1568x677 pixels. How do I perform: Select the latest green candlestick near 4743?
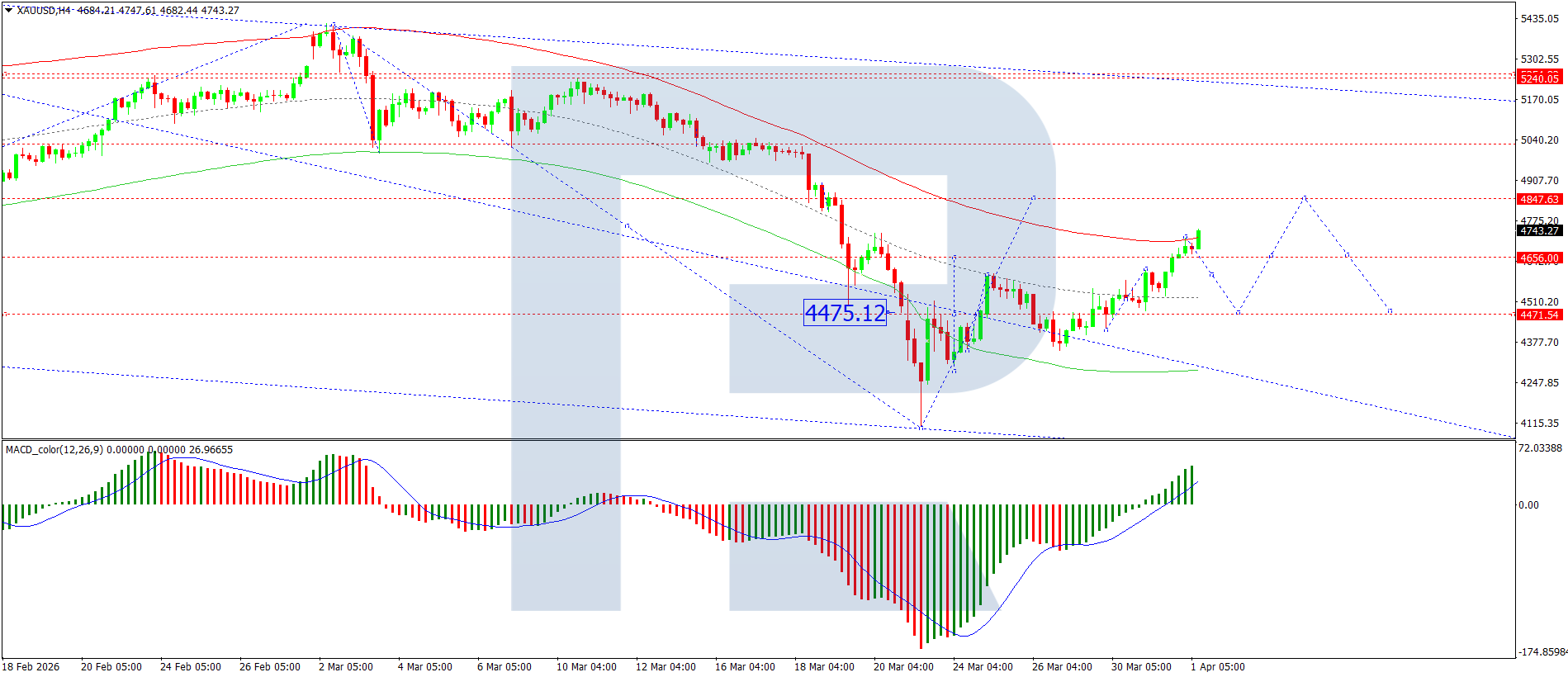pyautogui.click(x=1198, y=239)
